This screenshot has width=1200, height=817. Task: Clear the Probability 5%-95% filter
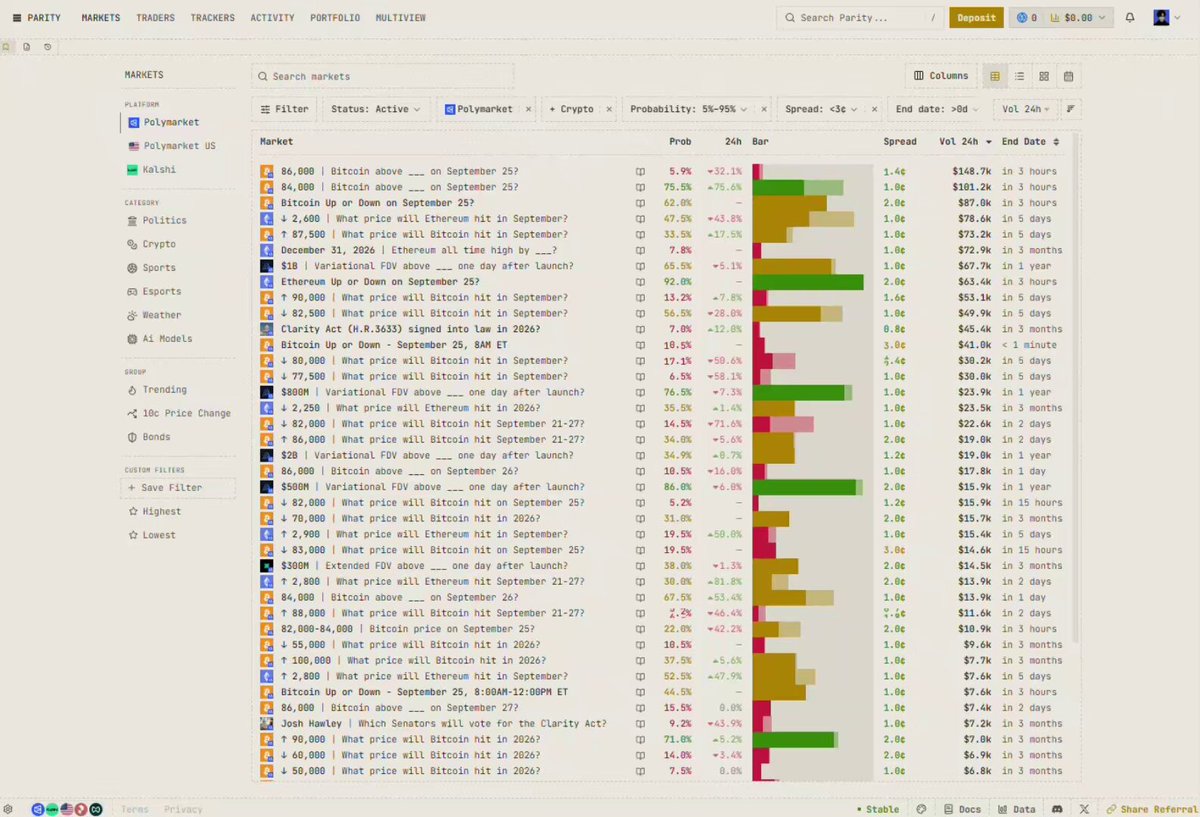tap(764, 109)
